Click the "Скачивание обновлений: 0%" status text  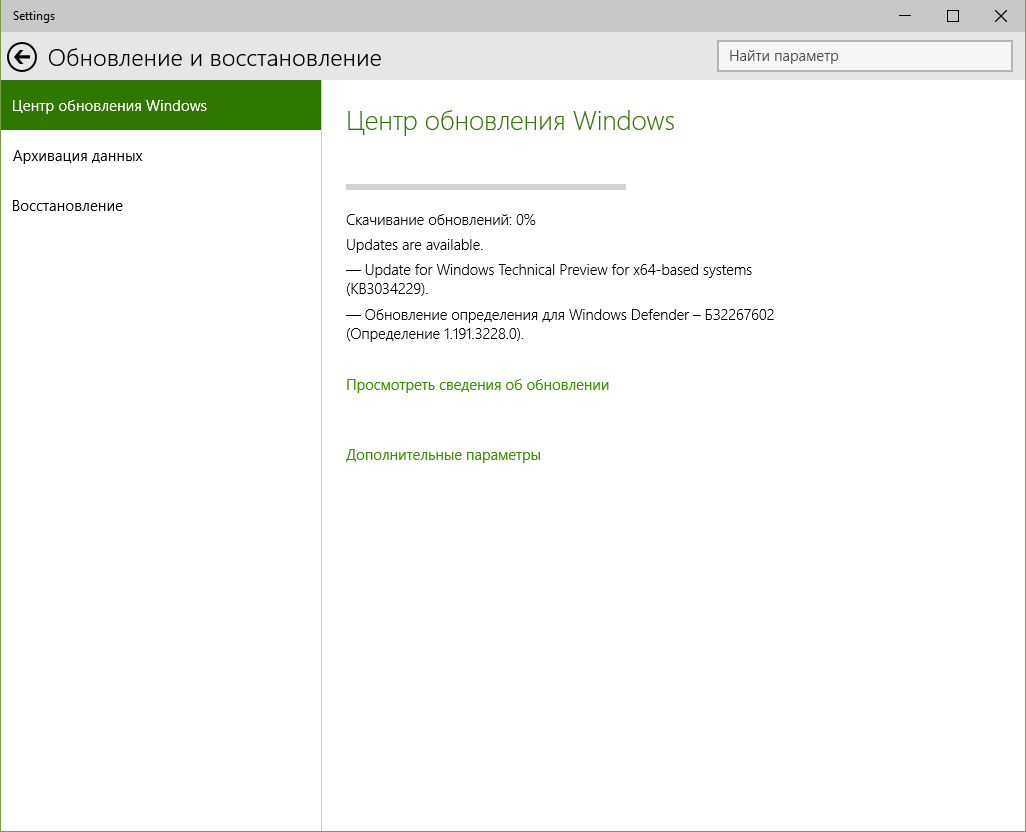click(x=440, y=220)
